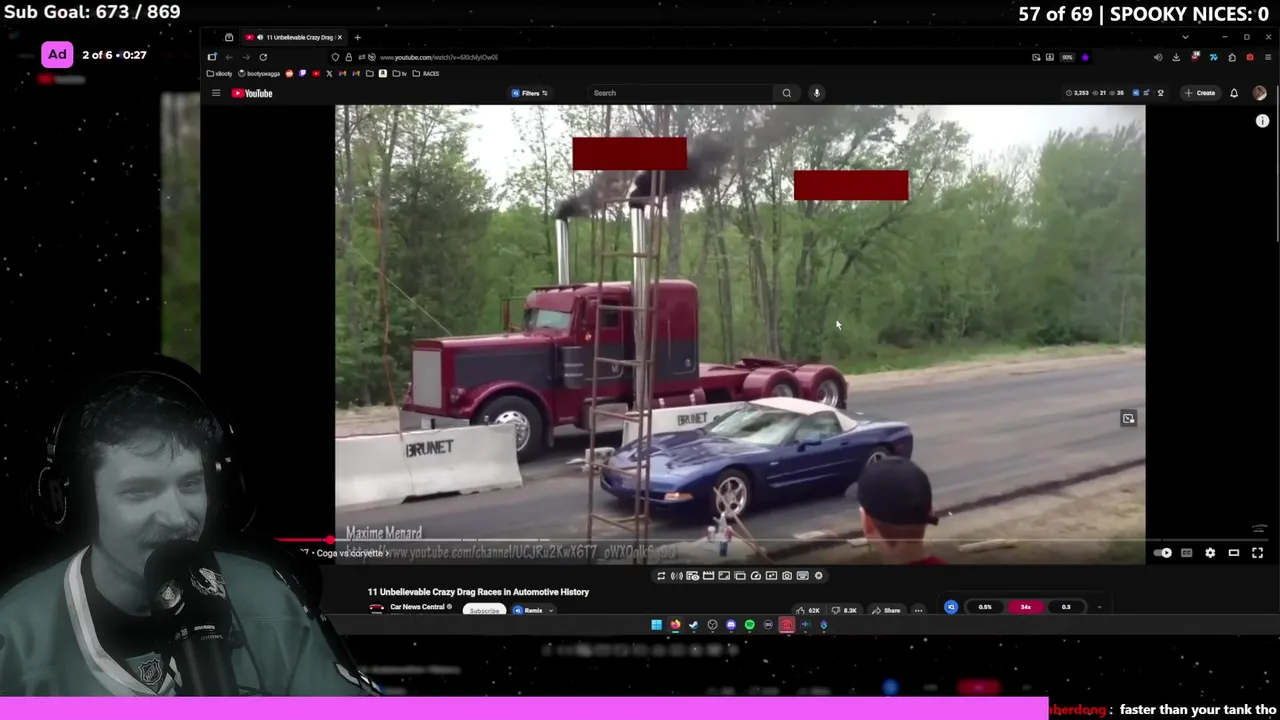Viewport: 1280px width, 720px height.
Task: Open the browser hamburger menu
Action: coord(1268,57)
